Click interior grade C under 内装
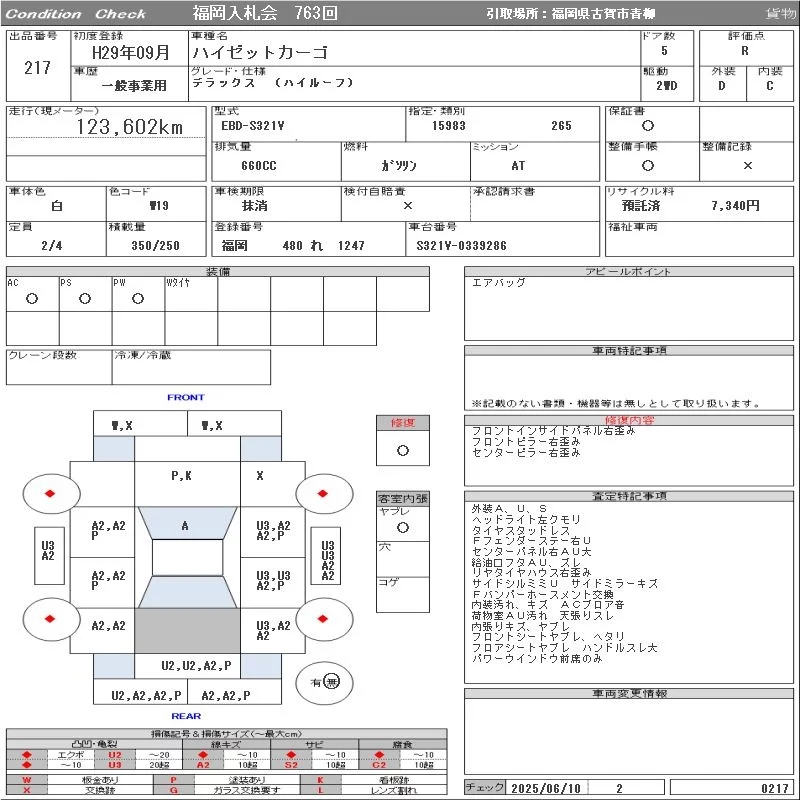Screen dimensions: 800x800 click(770, 86)
